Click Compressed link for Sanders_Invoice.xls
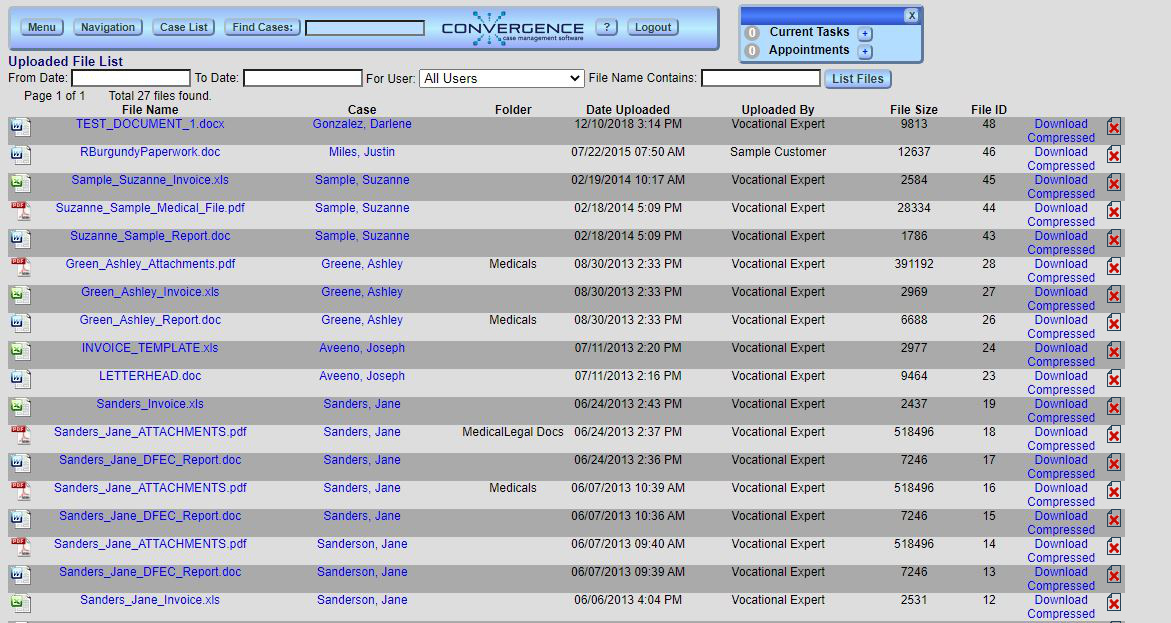This screenshot has height=623, width=1171. point(1060,418)
